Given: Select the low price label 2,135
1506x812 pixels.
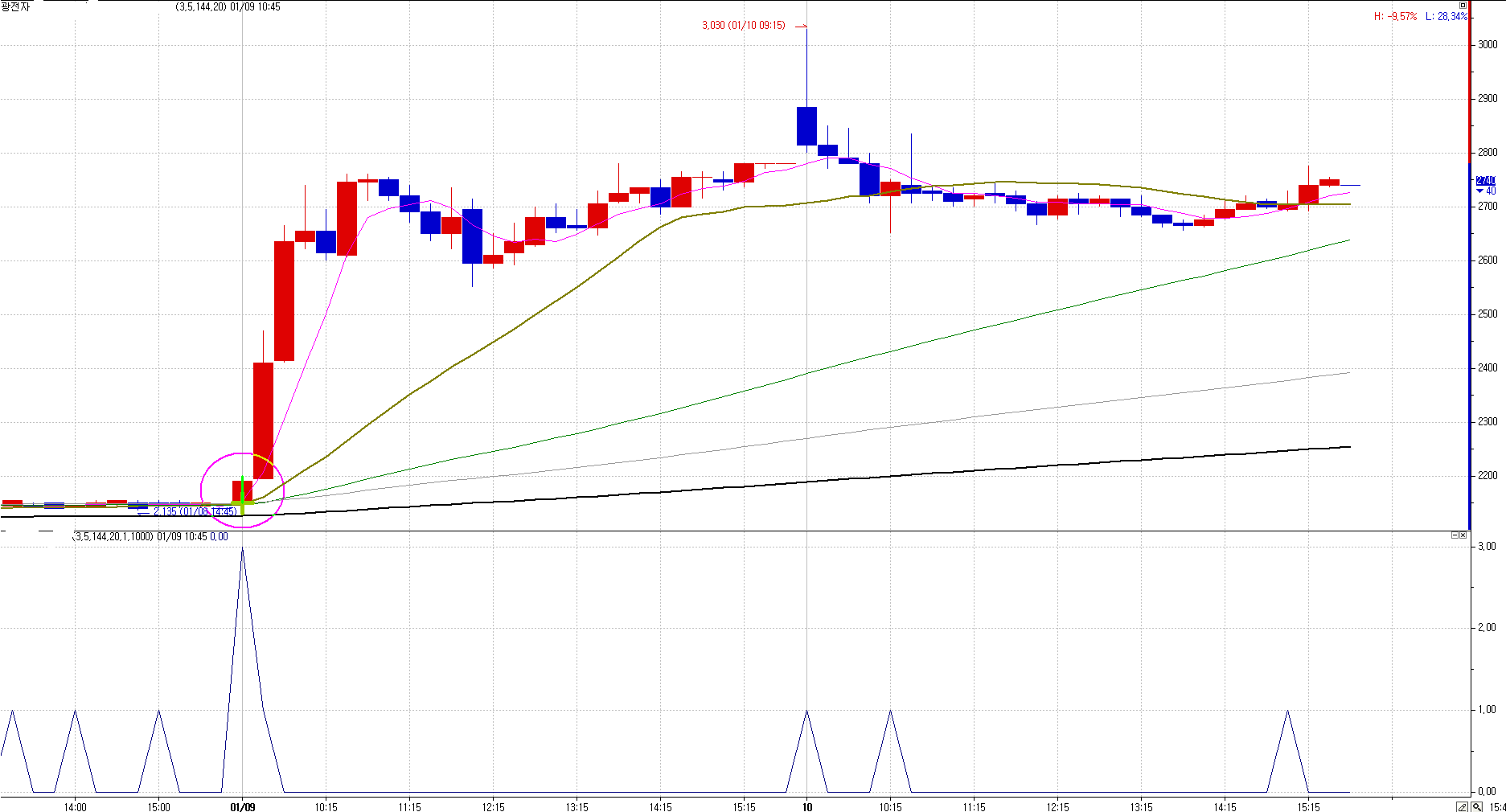Looking at the screenshot, I should pos(165,511).
